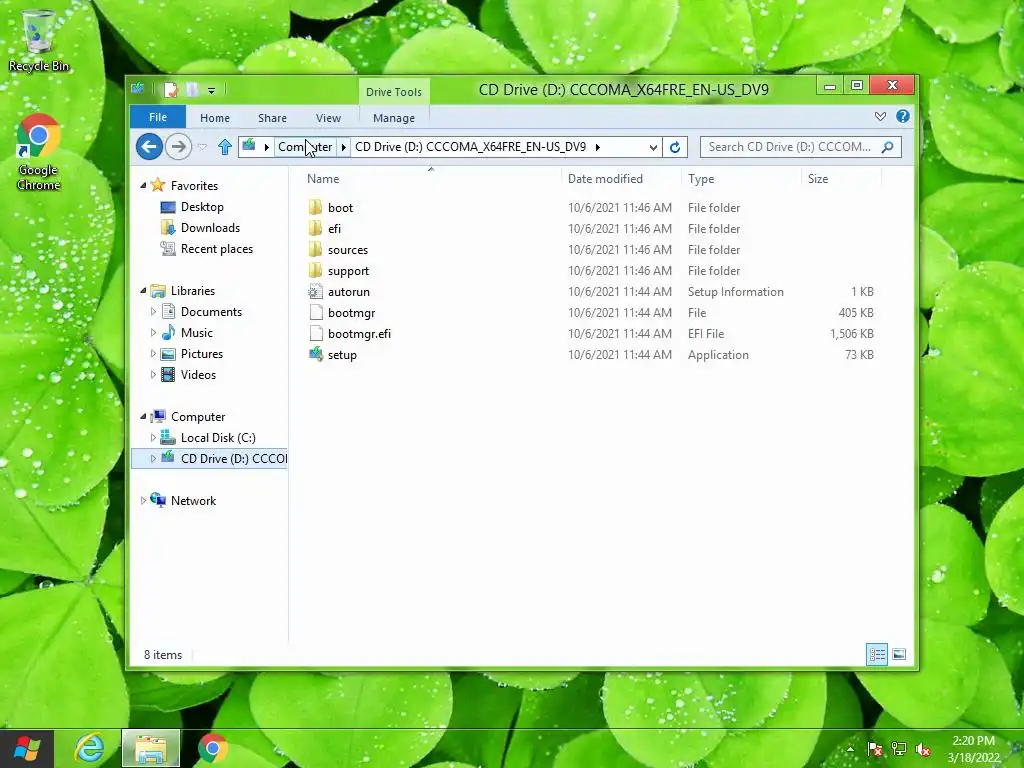This screenshot has height=768, width=1024.
Task: Launch Chrome from the taskbar
Action: (212, 748)
